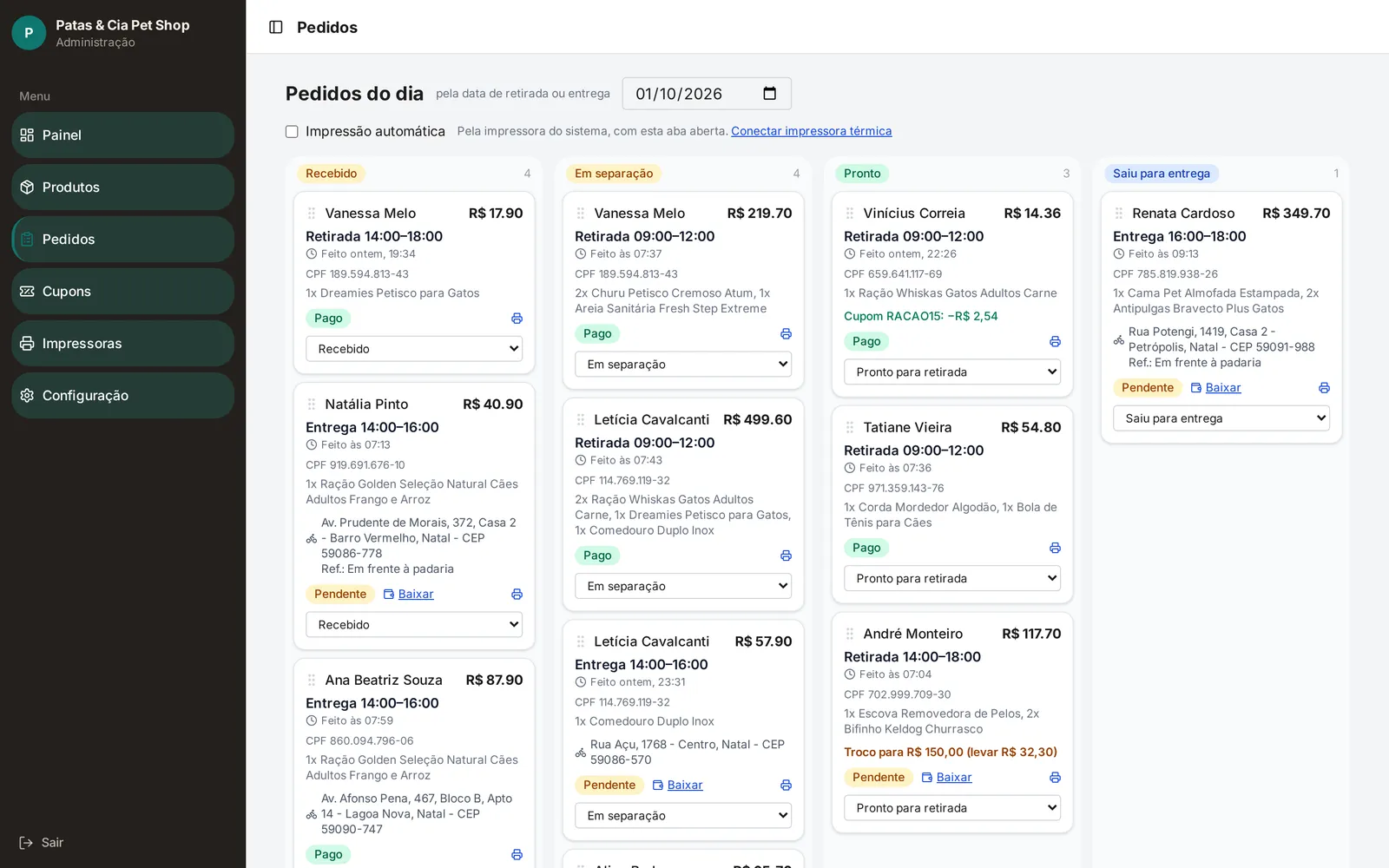Grab drag handle of Tatiane Vieira card
1389x868 pixels.
[850, 428]
